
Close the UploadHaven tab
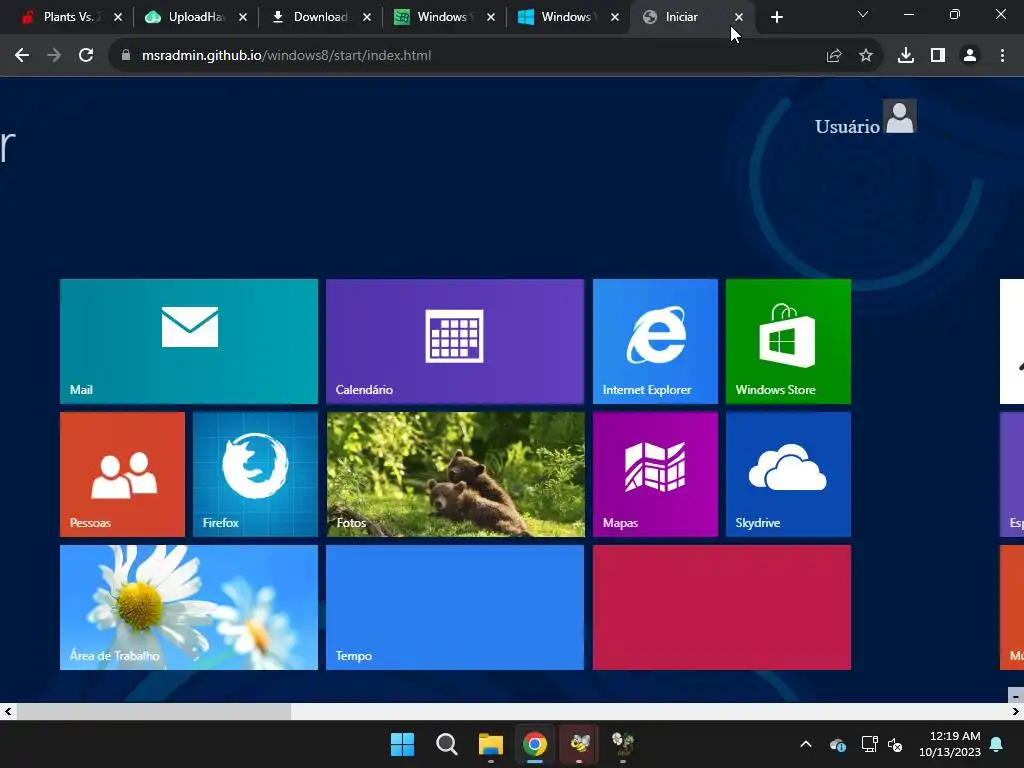pos(243,17)
